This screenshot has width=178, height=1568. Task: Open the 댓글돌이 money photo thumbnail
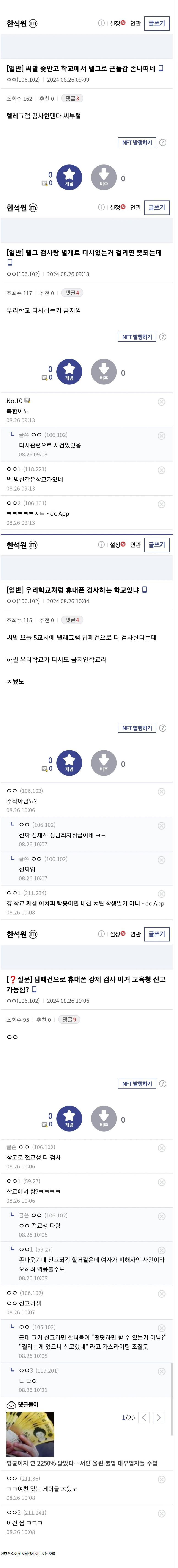30,1434
